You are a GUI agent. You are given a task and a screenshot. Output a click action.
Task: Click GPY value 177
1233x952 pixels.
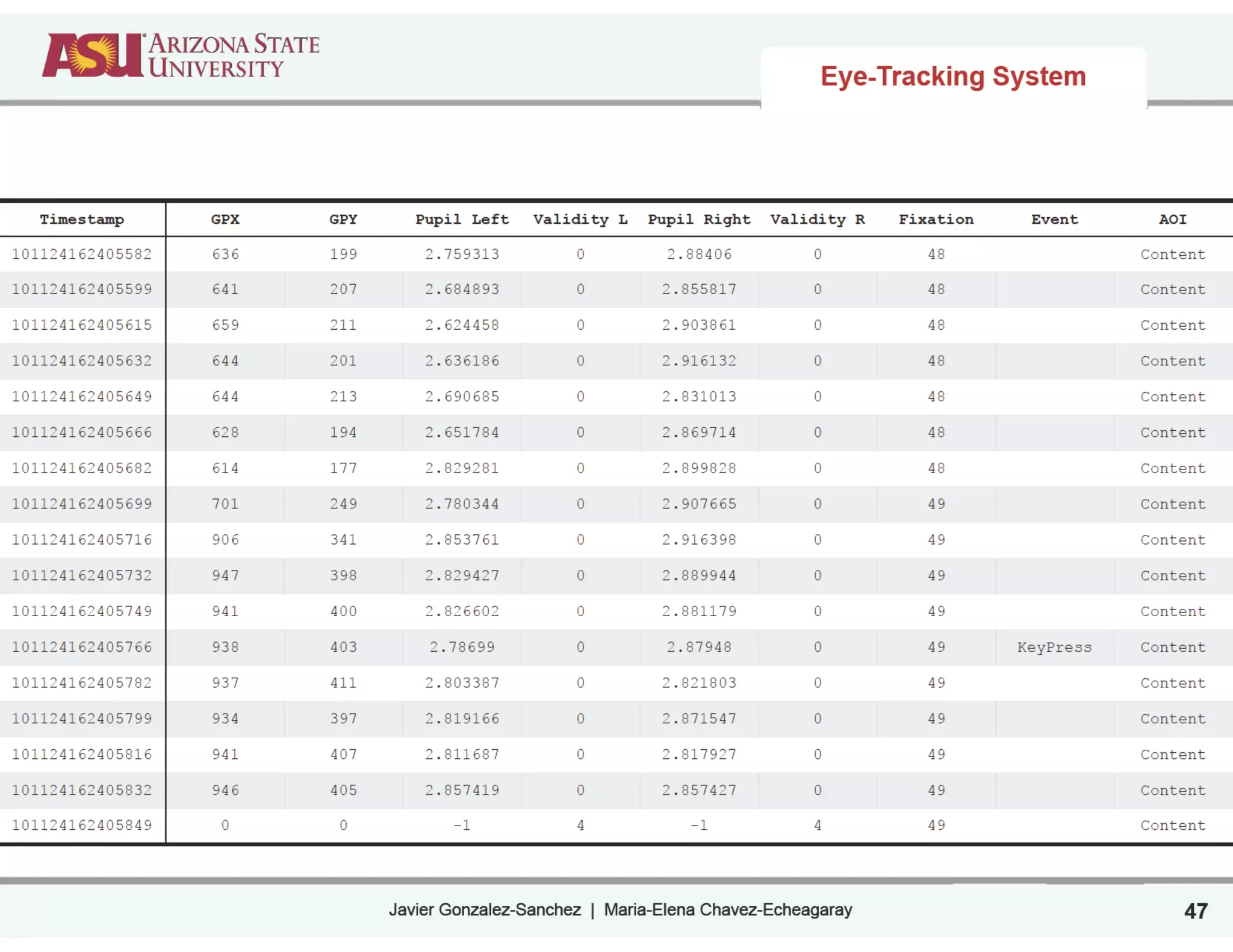(343, 468)
